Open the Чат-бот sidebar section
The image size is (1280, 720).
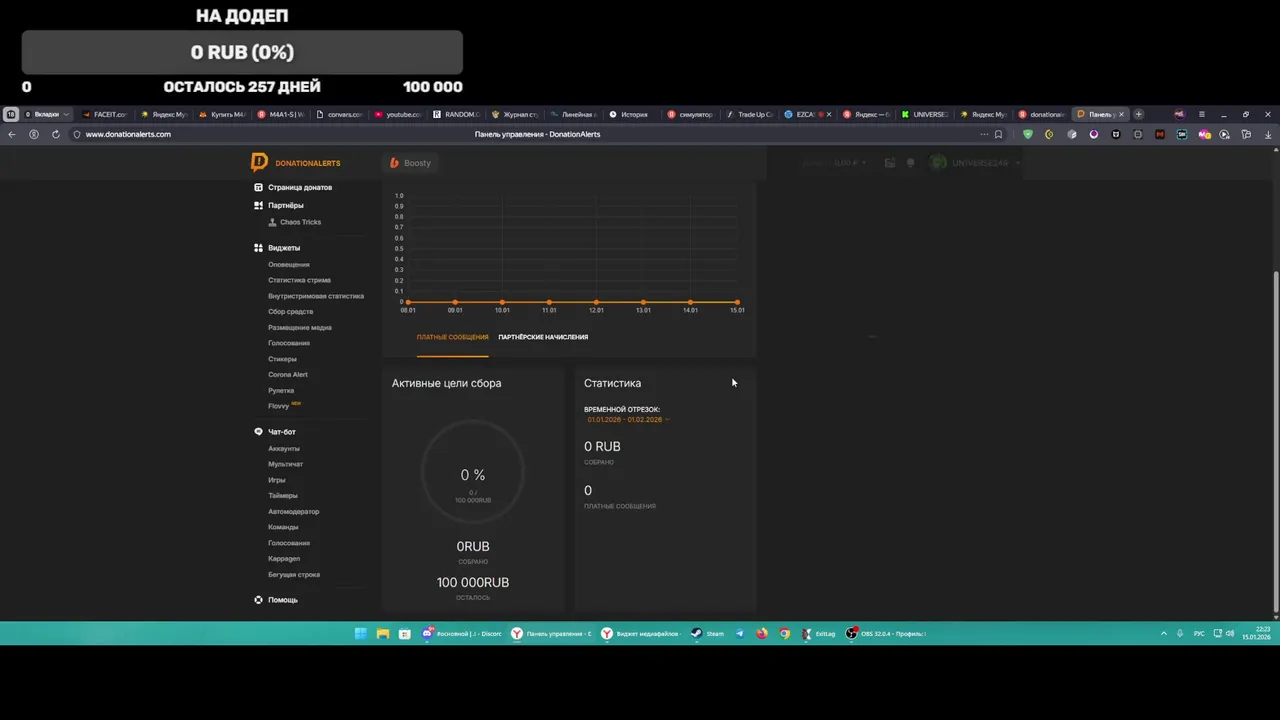pyautogui.click(x=275, y=431)
